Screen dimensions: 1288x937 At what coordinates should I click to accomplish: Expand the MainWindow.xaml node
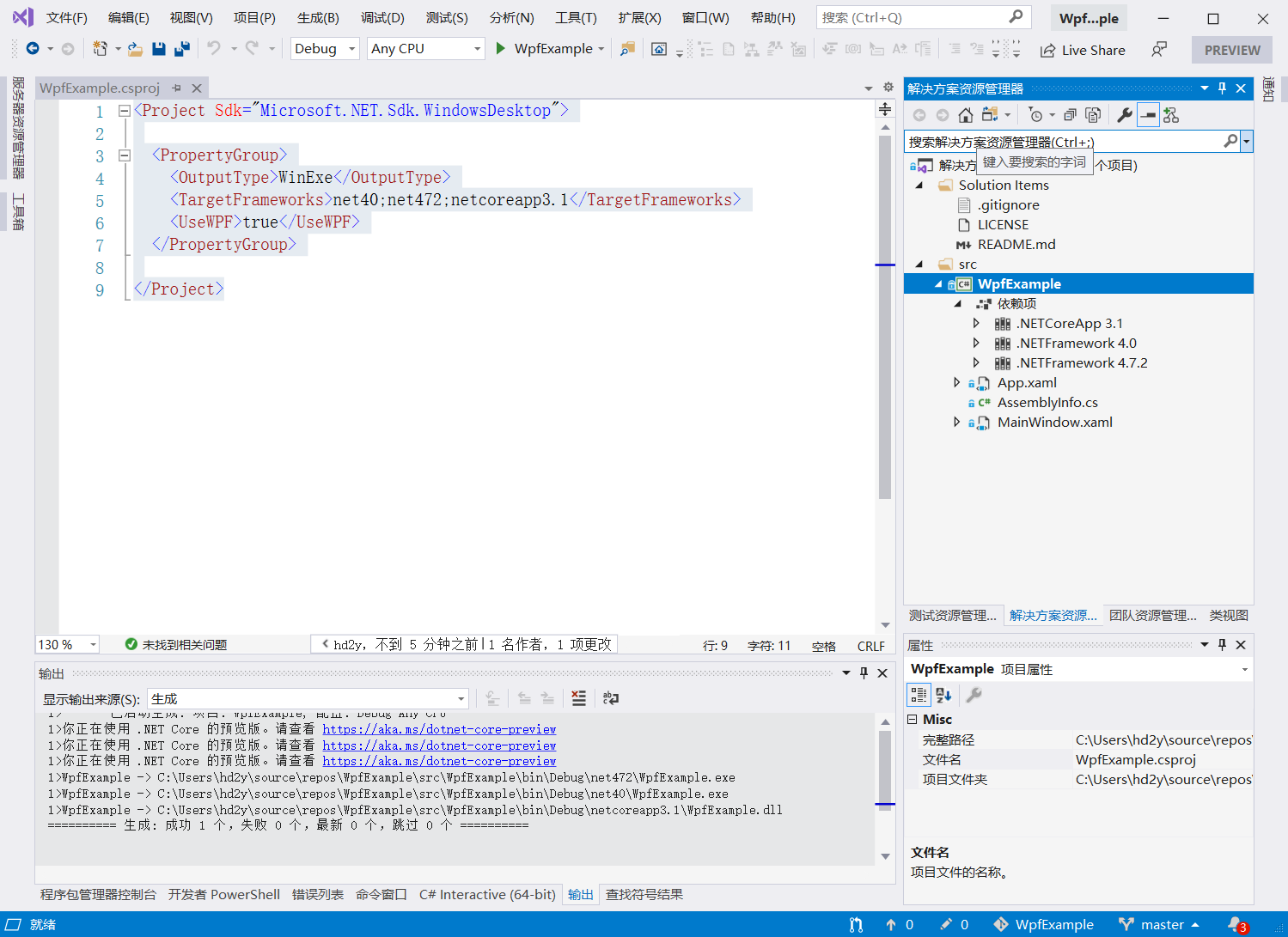pyautogui.click(x=956, y=422)
